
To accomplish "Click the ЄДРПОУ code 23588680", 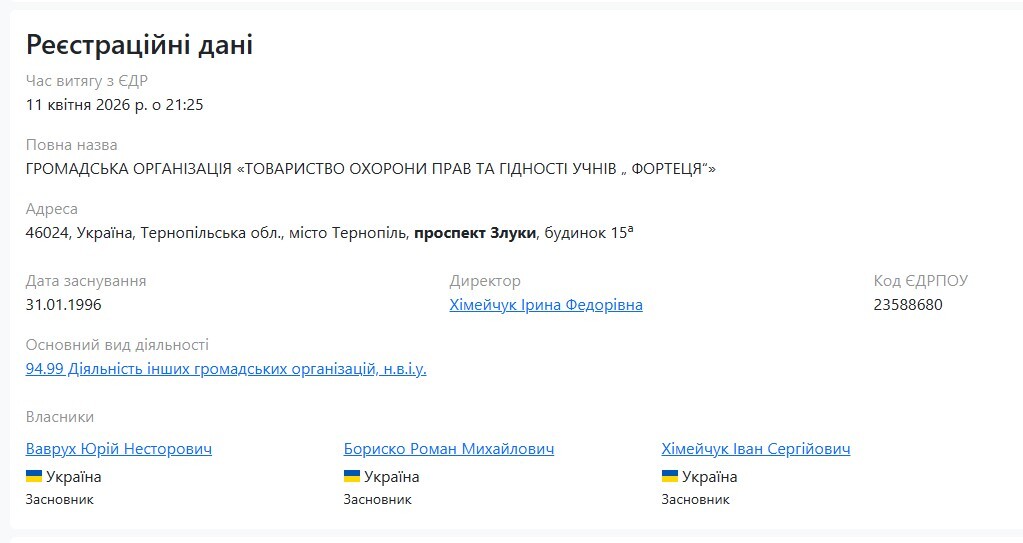I will [x=908, y=305].
